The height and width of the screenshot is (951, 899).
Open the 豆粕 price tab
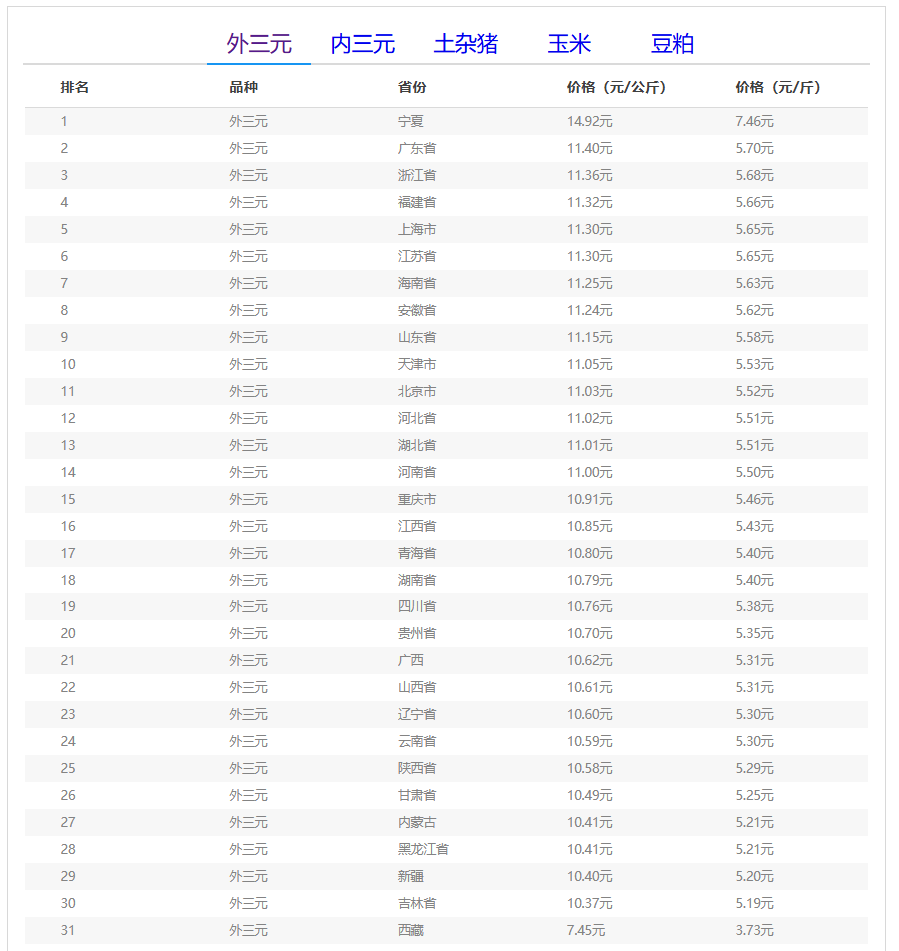click(x=672, y=44)
